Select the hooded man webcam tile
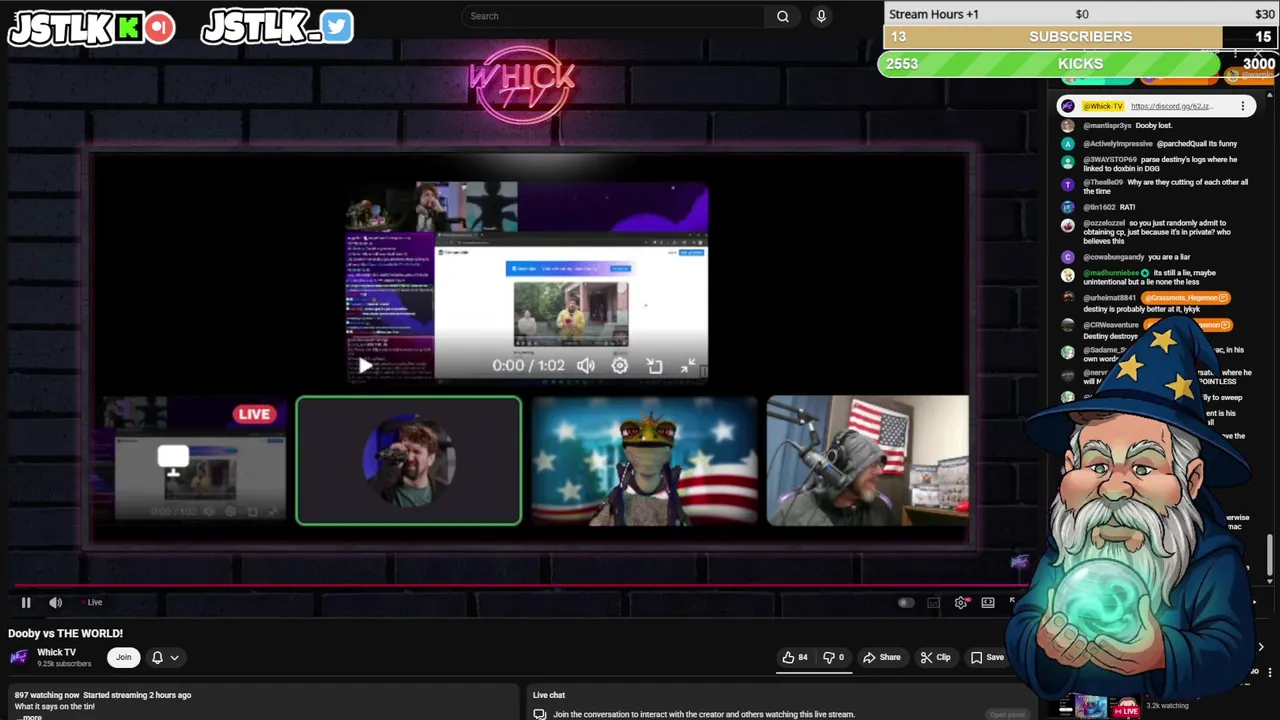The width and height of the screenshot is (1280, 720). tap(867, 460)
